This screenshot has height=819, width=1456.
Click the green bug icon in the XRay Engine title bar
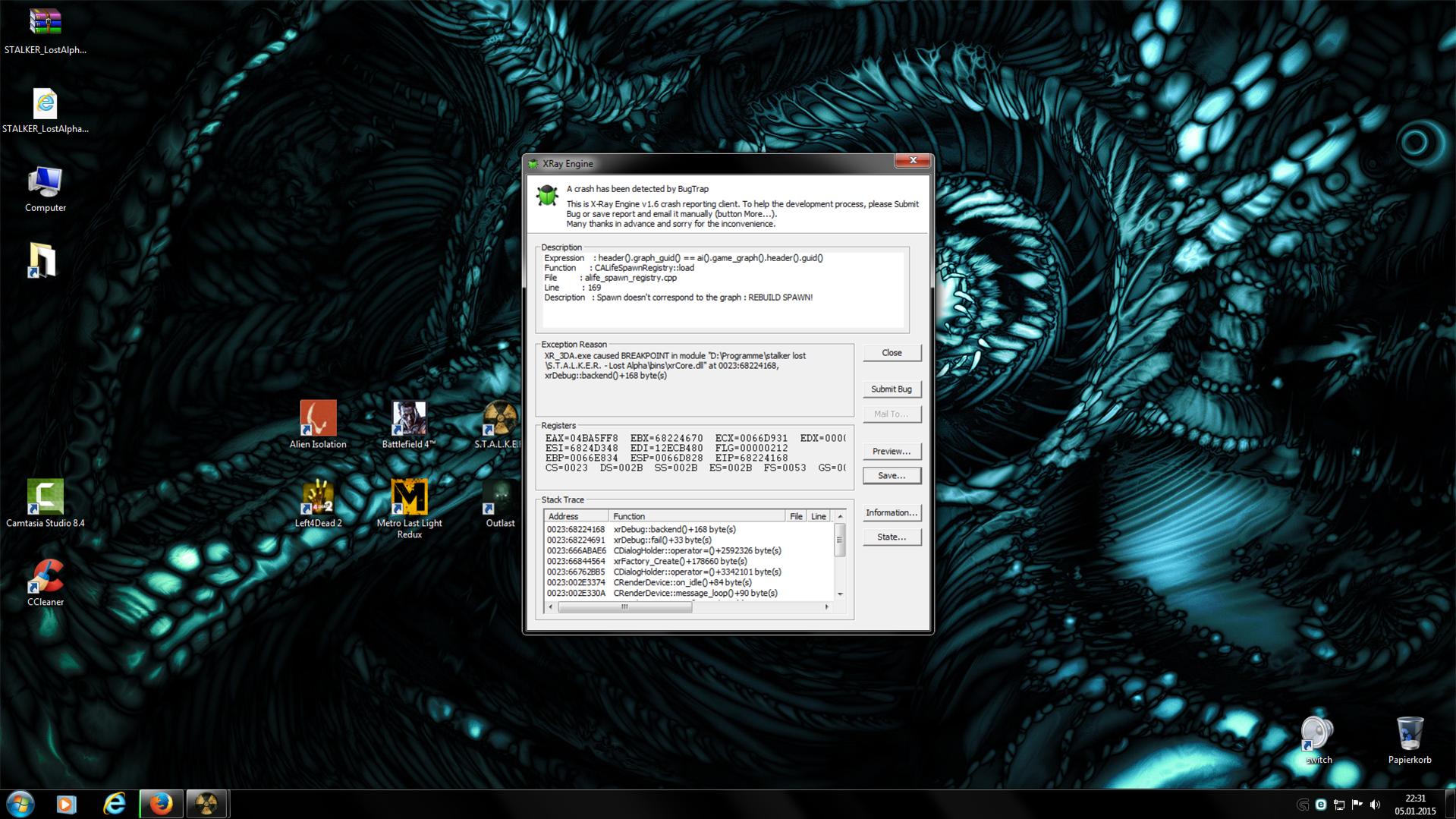coord(533,164)
